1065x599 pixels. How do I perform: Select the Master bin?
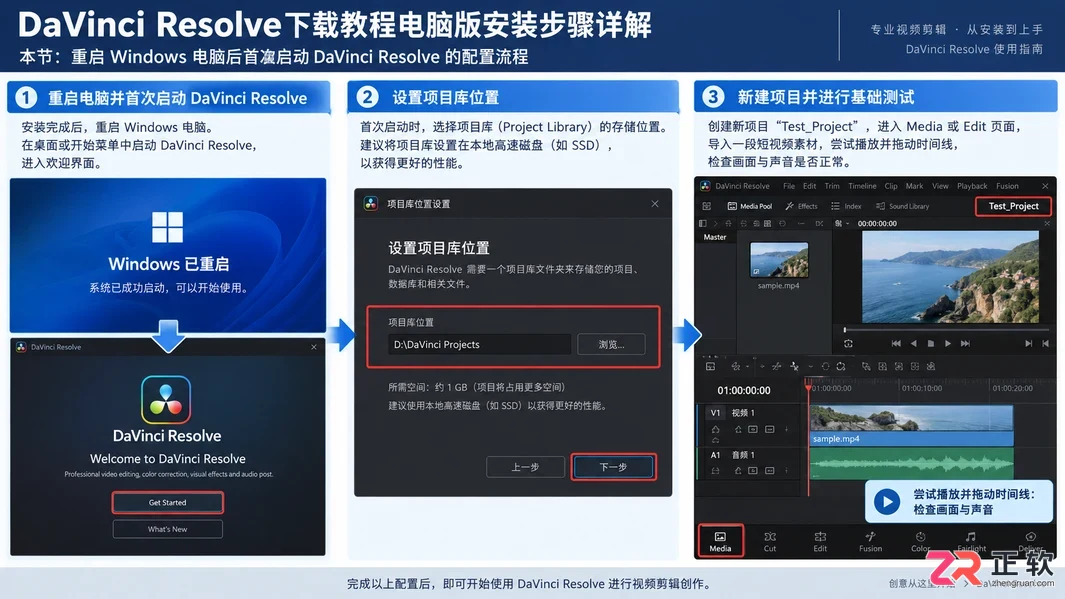pos(715,237)
